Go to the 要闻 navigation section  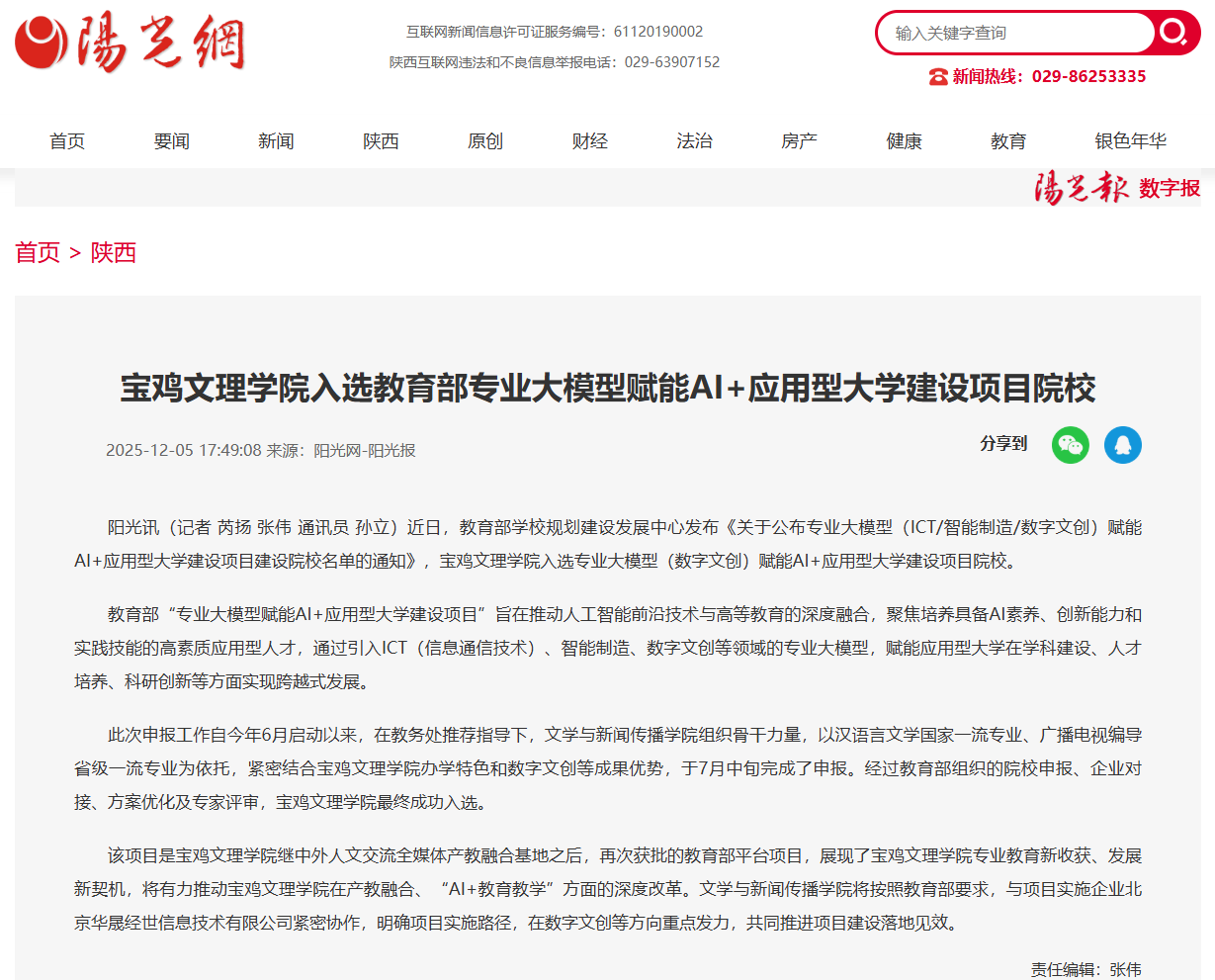tap(172, 141)
